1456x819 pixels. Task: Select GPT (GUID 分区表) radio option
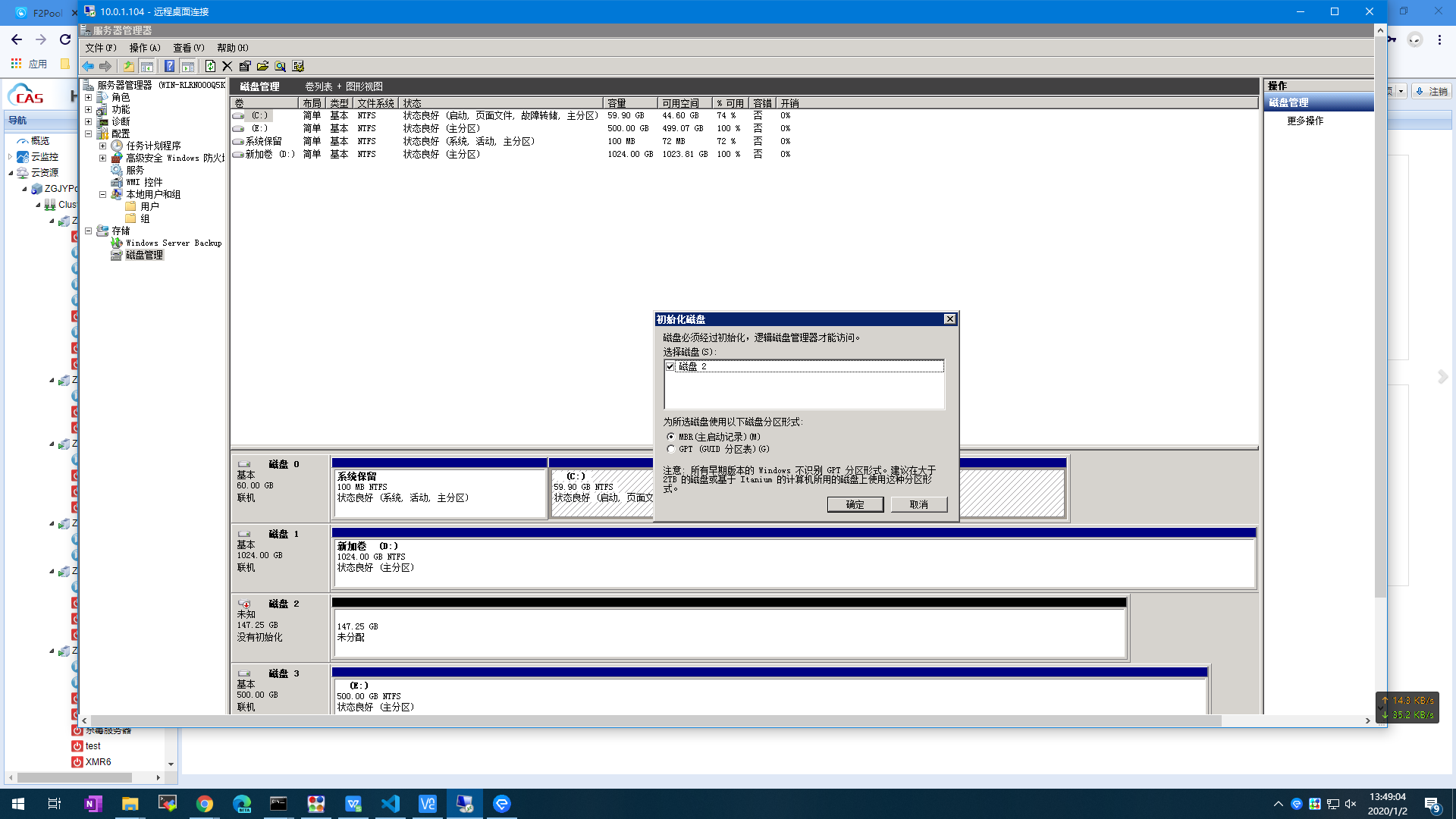click(x=671, y=449)
